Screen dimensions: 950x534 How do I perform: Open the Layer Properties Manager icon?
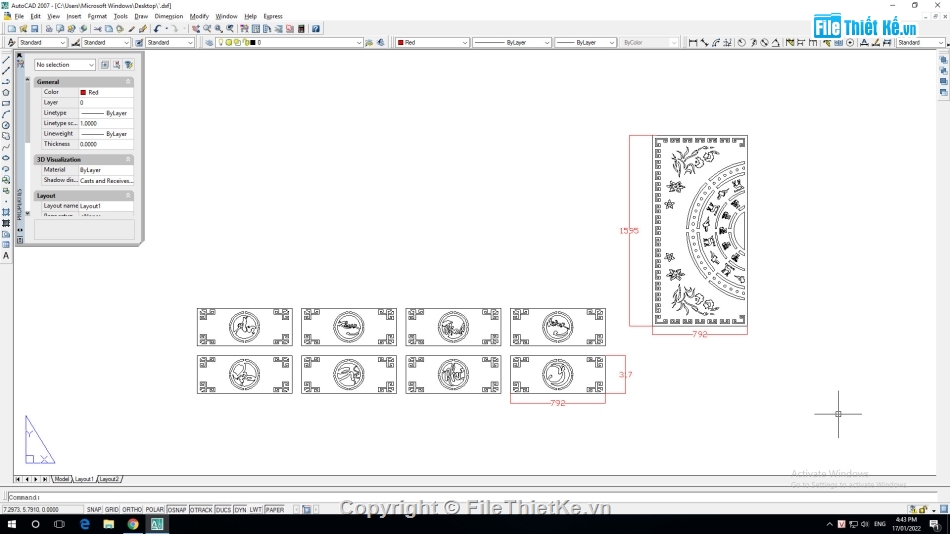[x=209, y=42]
